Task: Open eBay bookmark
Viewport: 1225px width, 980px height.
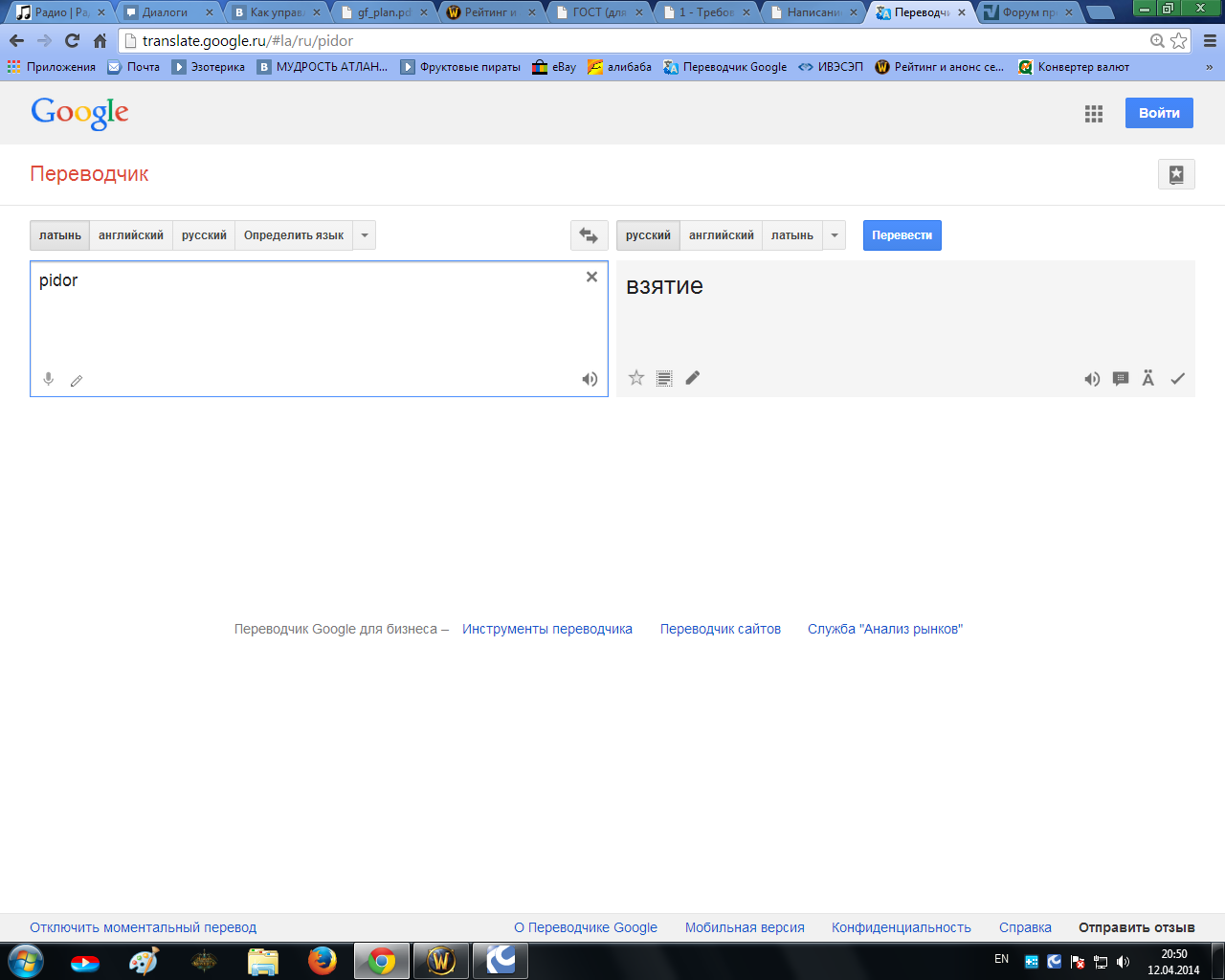Action: [x=555, y=67]
